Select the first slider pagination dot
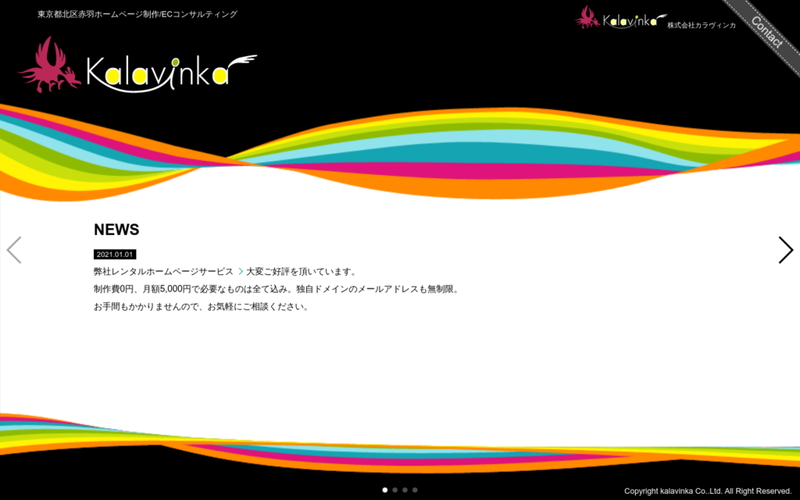 click(385, 490)
